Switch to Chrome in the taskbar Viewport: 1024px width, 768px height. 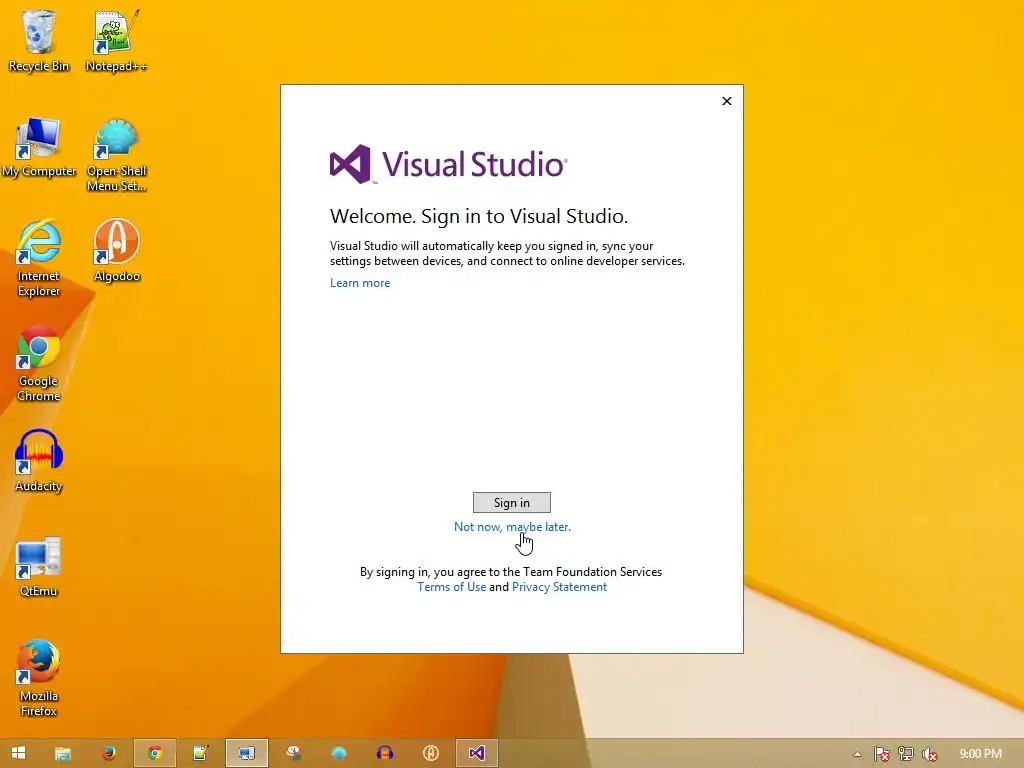pyautogui.click(x=155, y=753)
